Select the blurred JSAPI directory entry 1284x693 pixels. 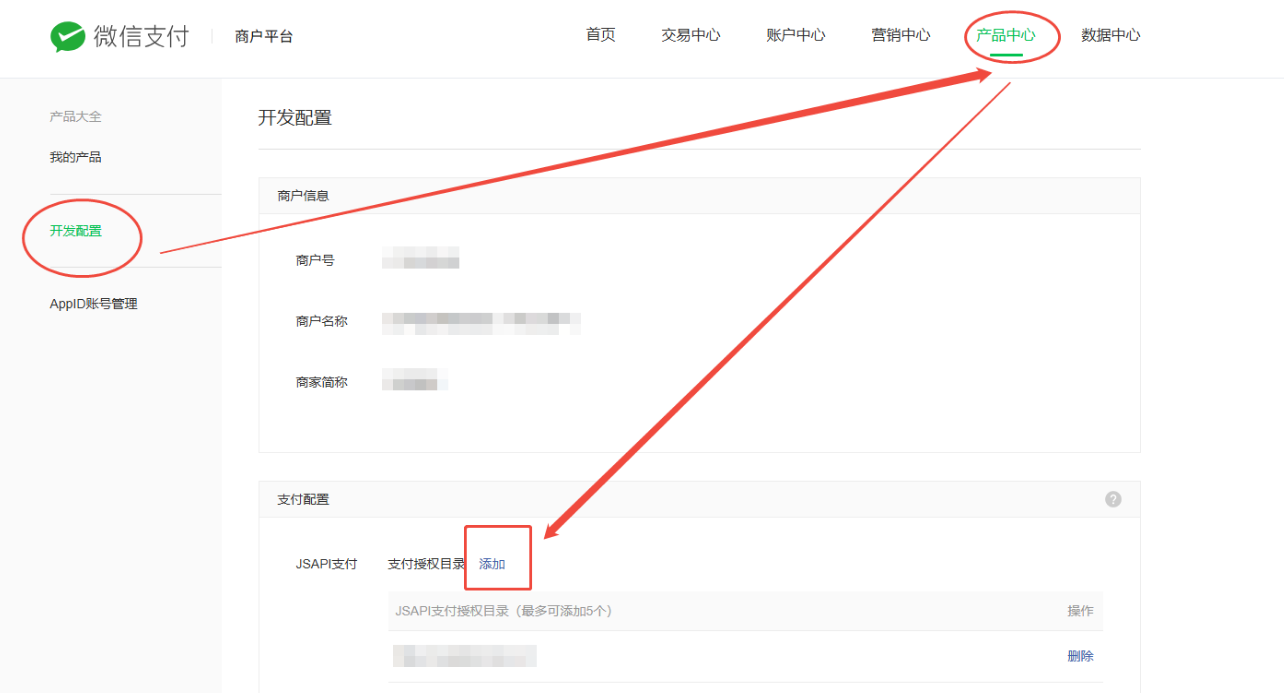click(x=465, y=656)
